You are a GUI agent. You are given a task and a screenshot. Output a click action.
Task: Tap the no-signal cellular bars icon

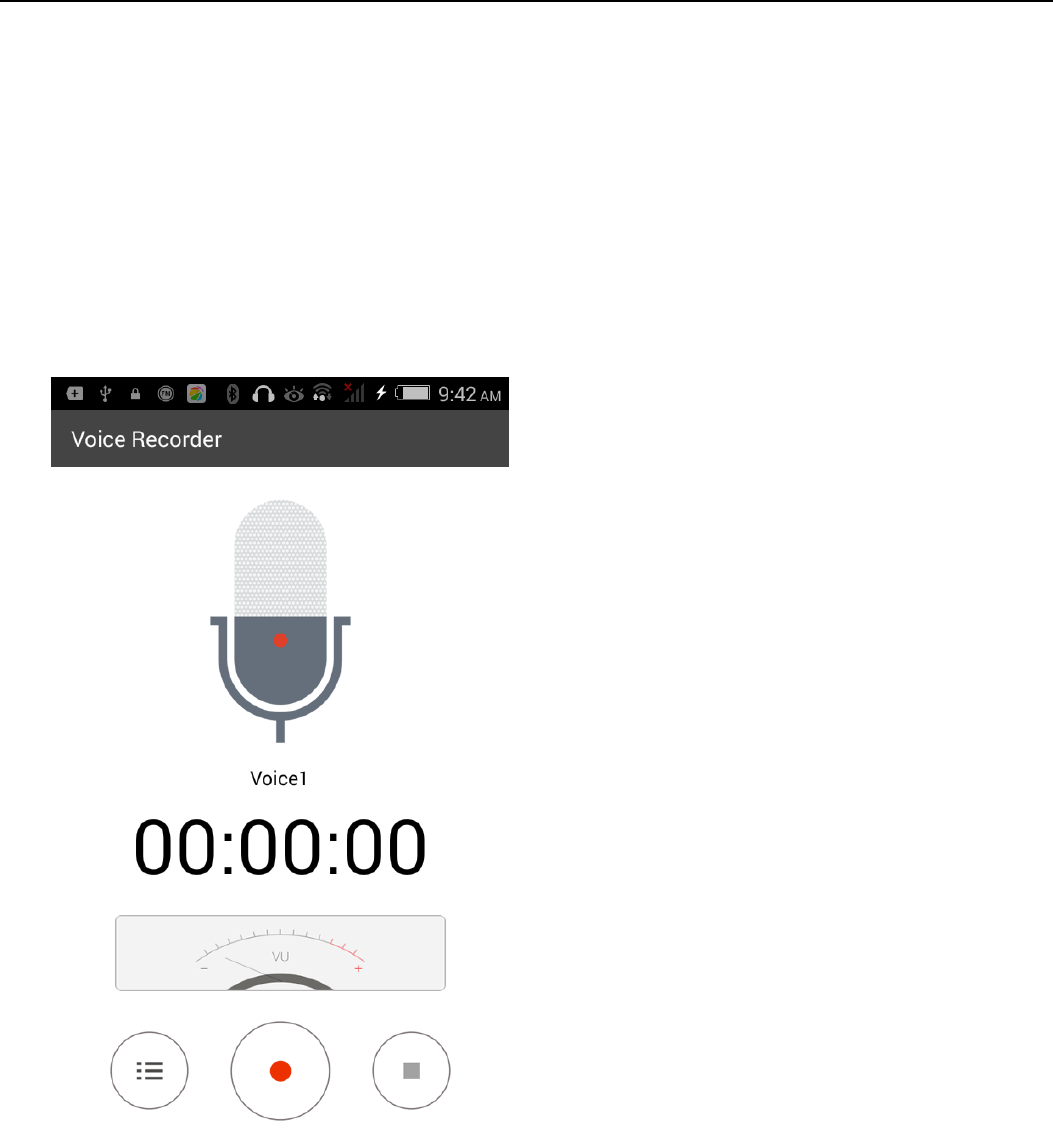coord(354,392)
